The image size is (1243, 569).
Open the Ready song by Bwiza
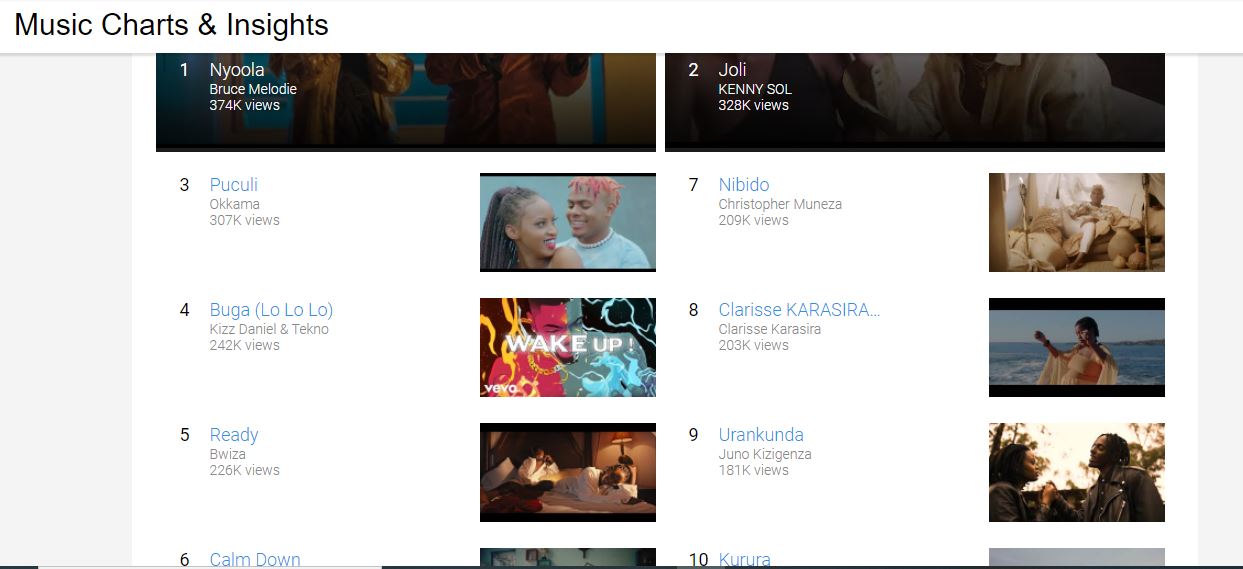(x=234, y=435)
